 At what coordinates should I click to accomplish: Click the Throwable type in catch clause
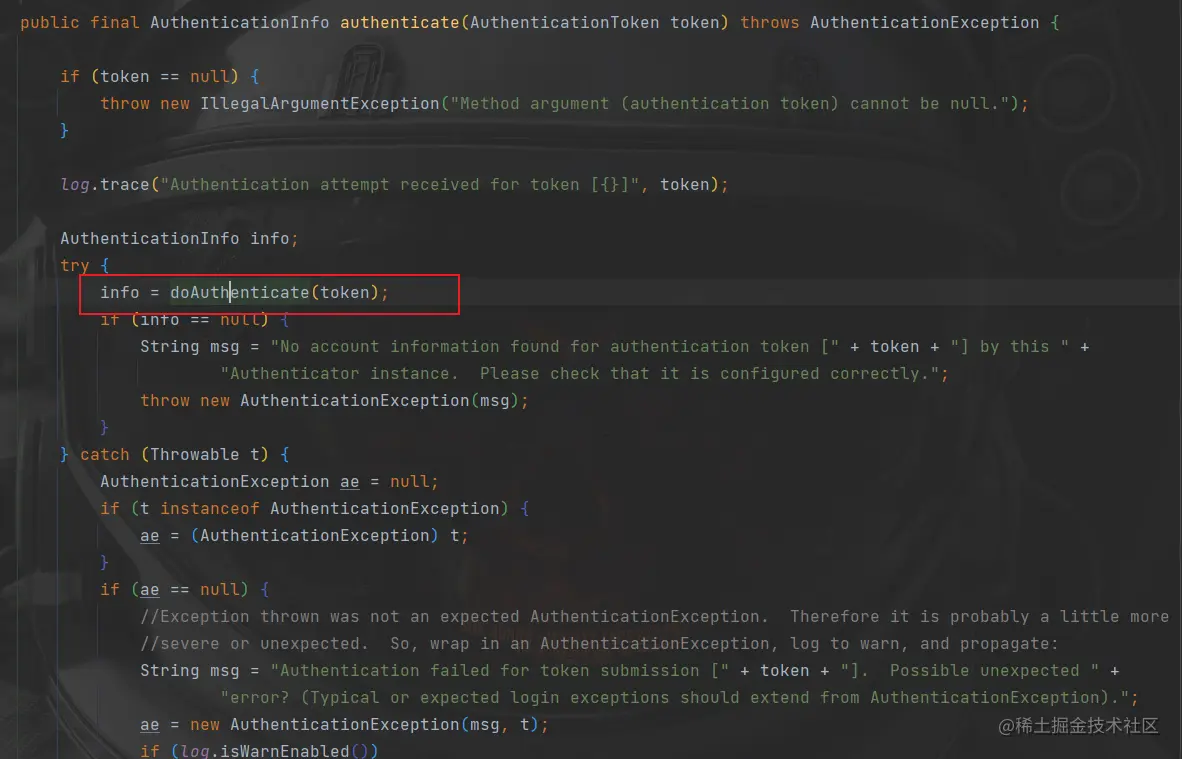(x=194, y=454)
